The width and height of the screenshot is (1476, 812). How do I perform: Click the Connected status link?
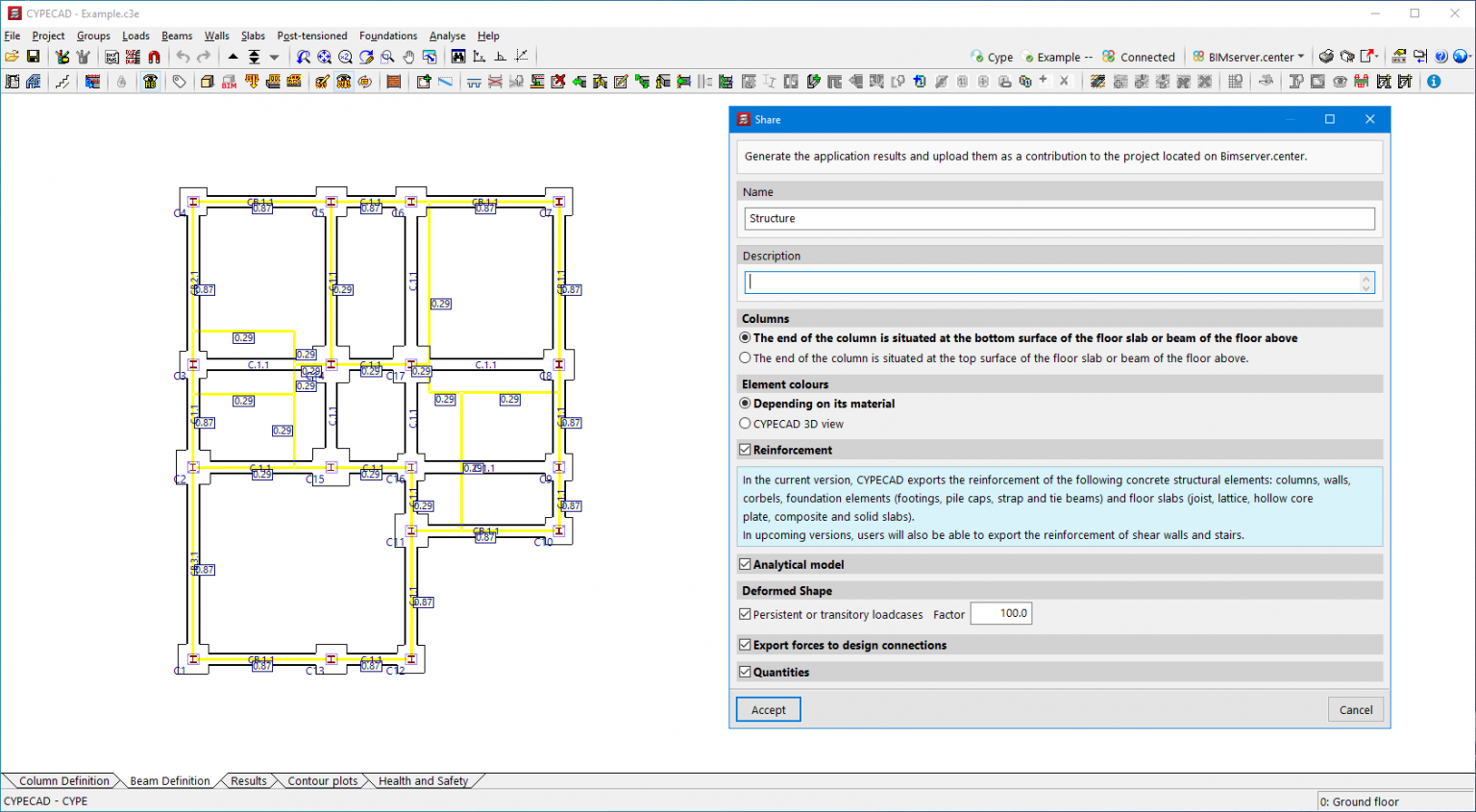(1139, 57)
